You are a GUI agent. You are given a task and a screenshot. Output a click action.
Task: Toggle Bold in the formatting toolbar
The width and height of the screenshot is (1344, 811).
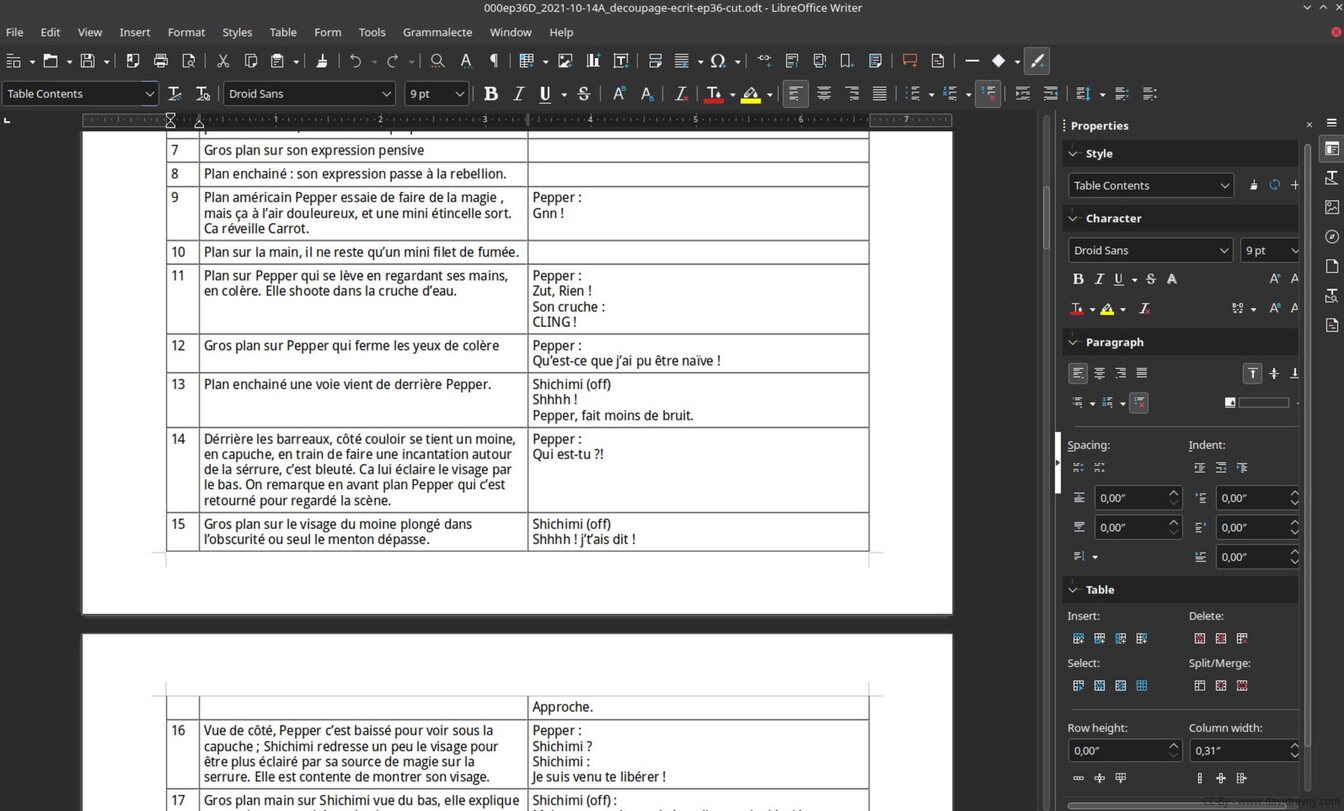[x=490, y=94]
